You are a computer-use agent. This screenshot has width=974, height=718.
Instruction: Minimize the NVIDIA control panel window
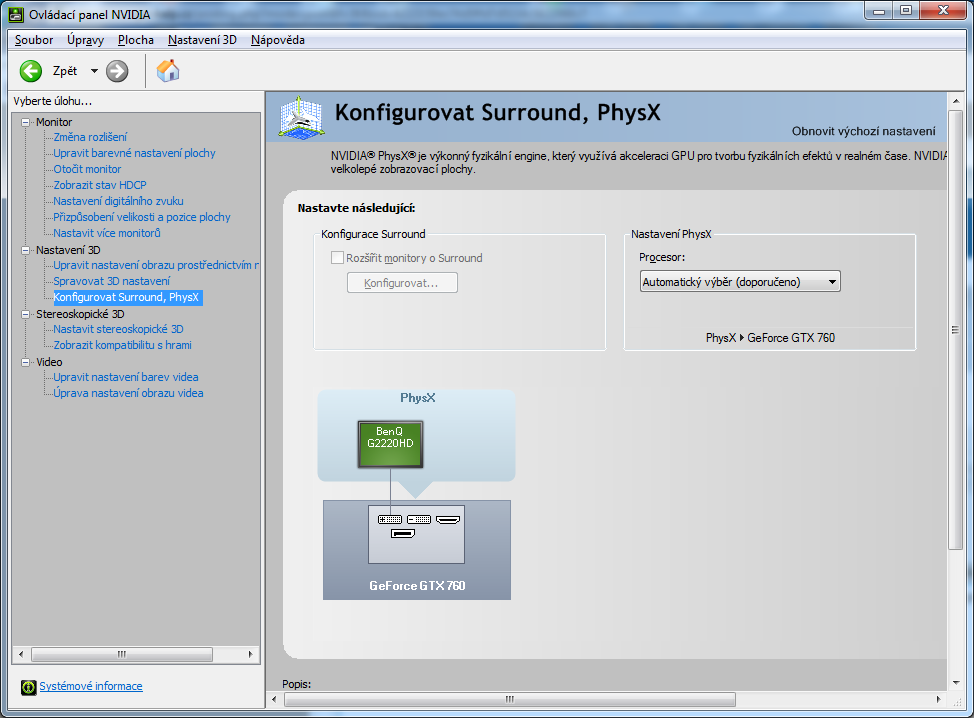tap(879, 11)
